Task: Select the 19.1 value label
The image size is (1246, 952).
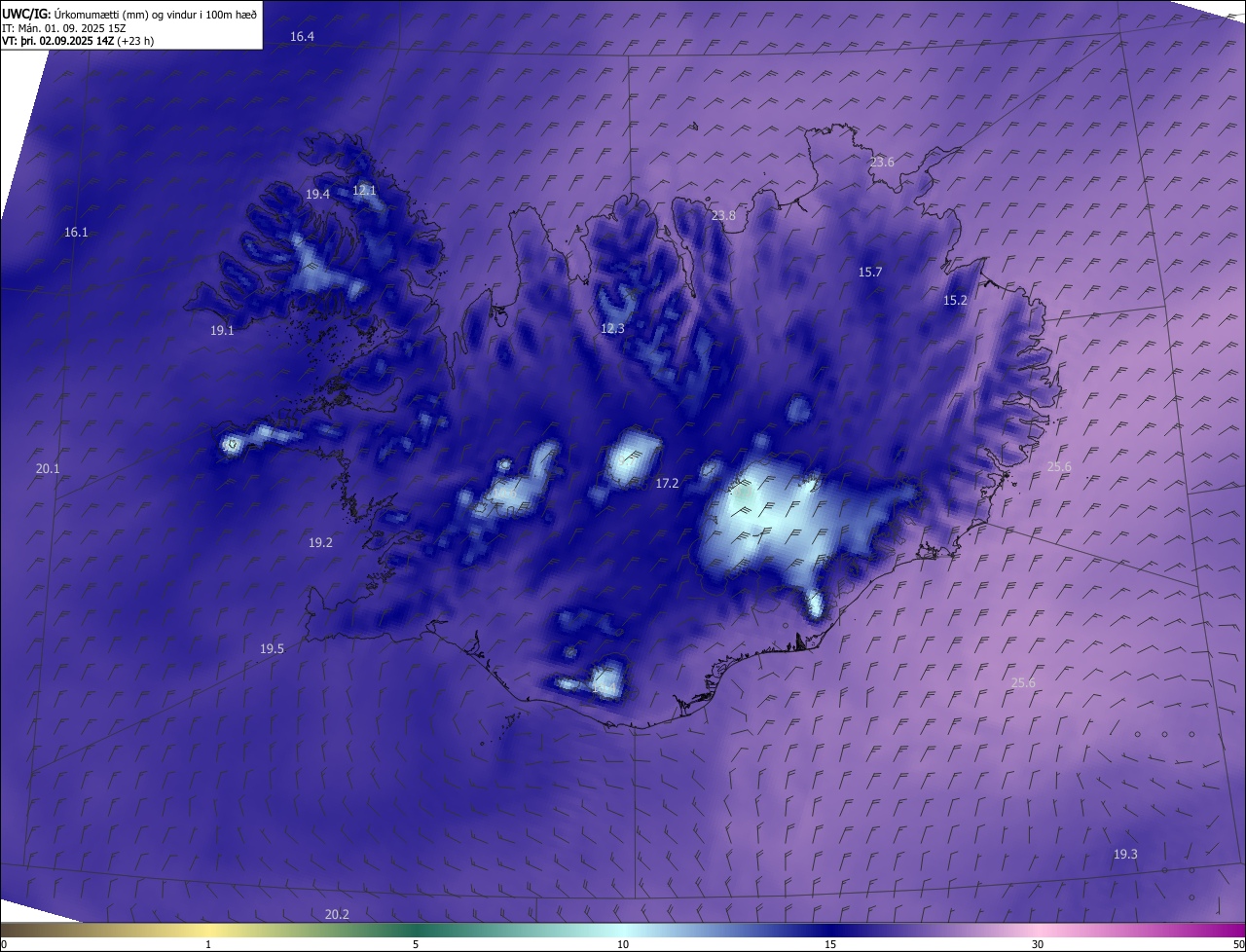Action: pos(222,331)
